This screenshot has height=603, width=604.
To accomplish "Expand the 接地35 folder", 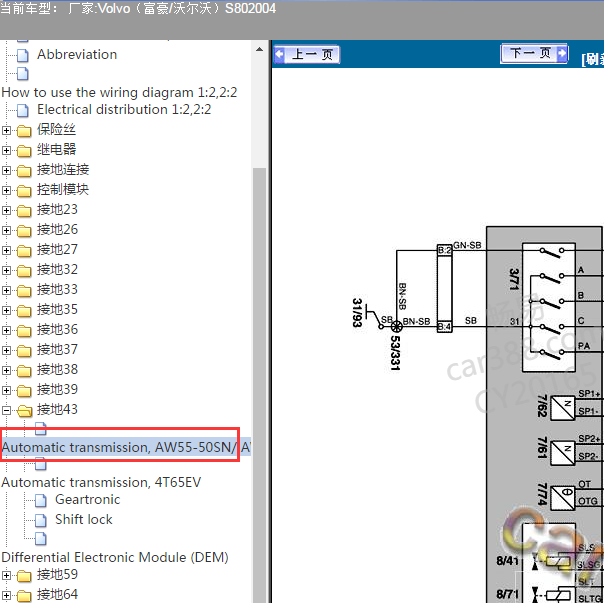I will pyautogui.click(x=6, y=311).
